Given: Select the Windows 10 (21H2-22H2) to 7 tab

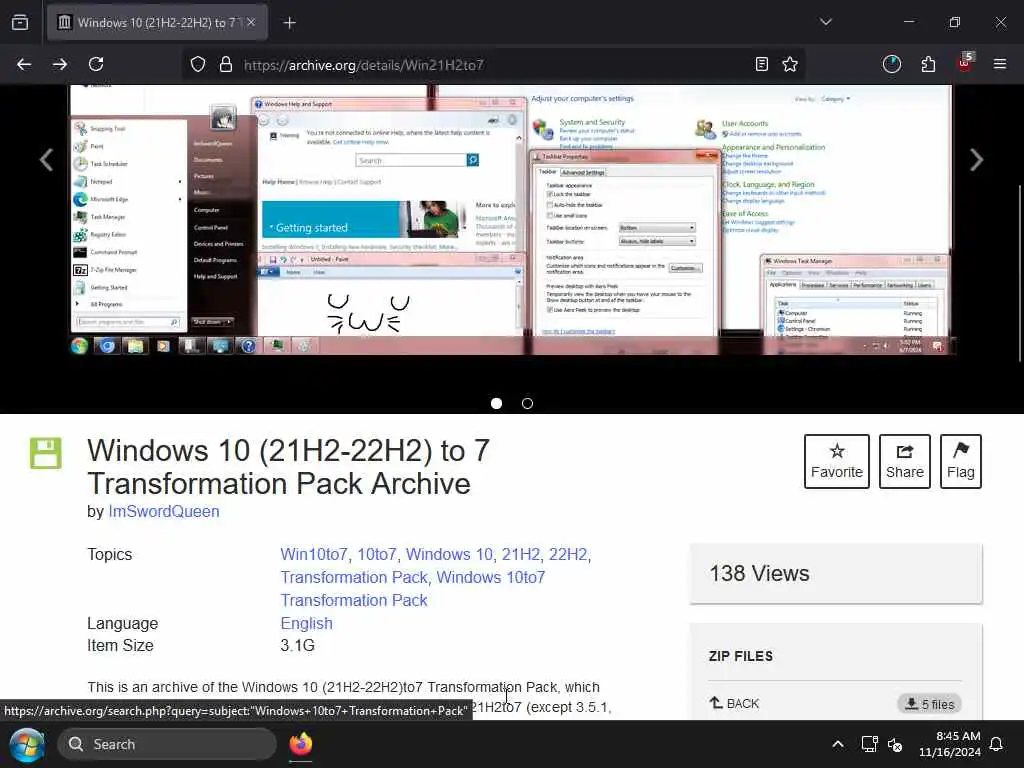Looking at the screenshot, I should pos(157,22).
